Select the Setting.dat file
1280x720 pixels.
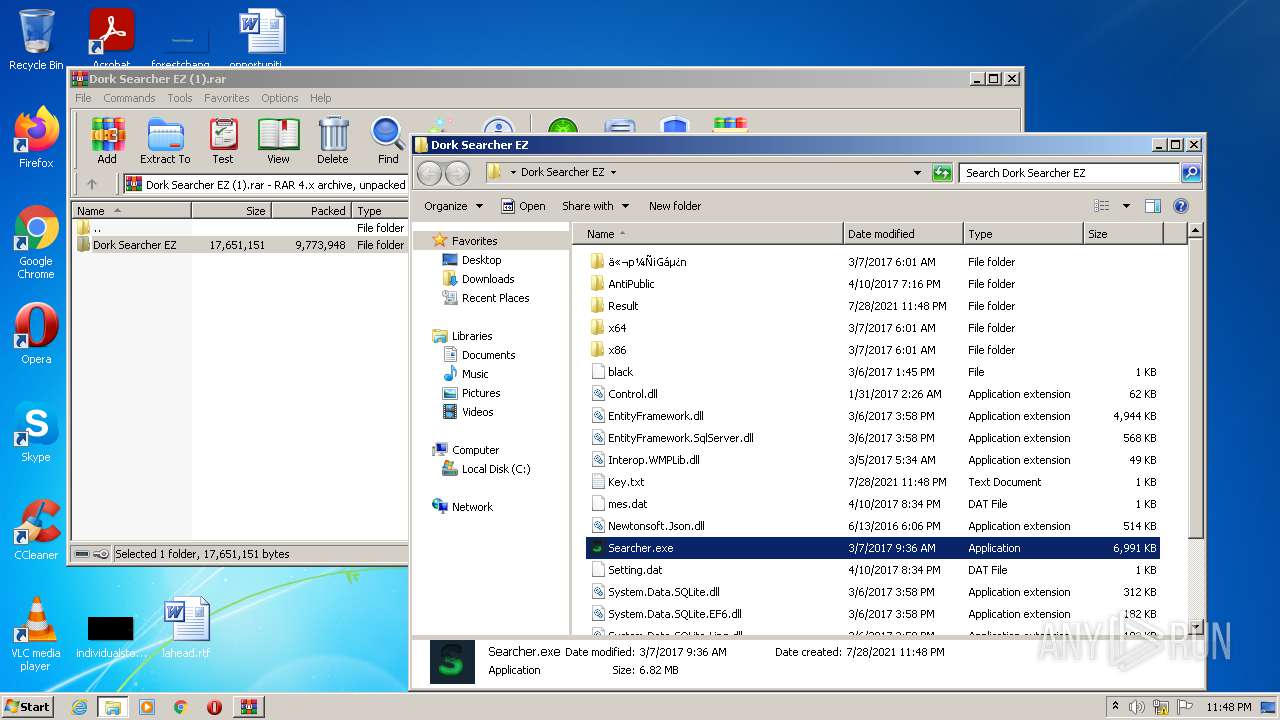635,570
